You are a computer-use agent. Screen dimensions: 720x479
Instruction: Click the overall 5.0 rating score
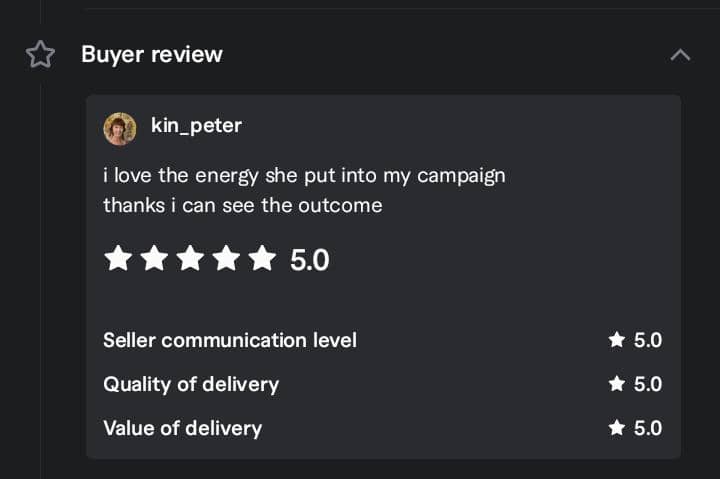(309, 260)
